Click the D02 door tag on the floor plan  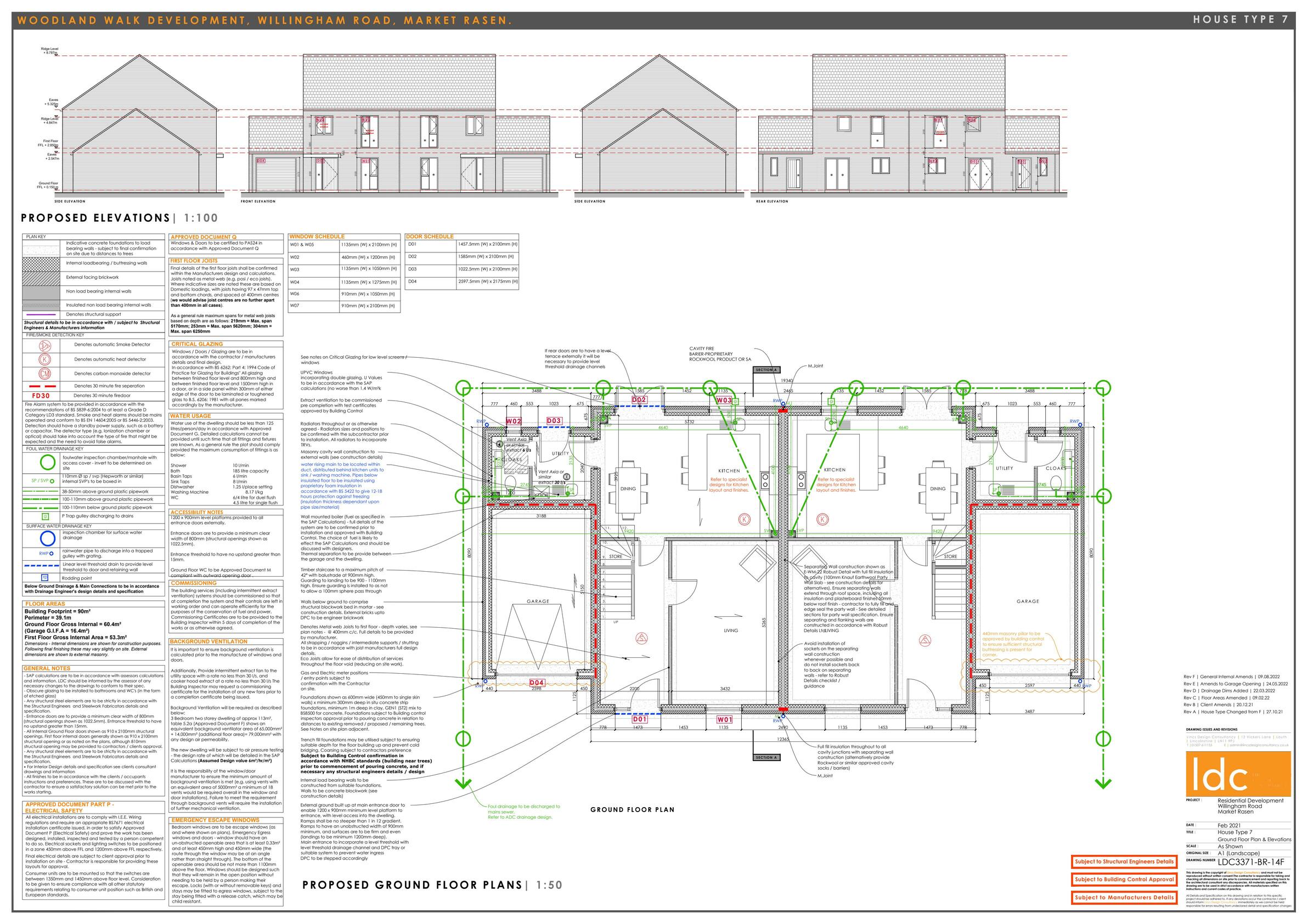click(639, 400)
